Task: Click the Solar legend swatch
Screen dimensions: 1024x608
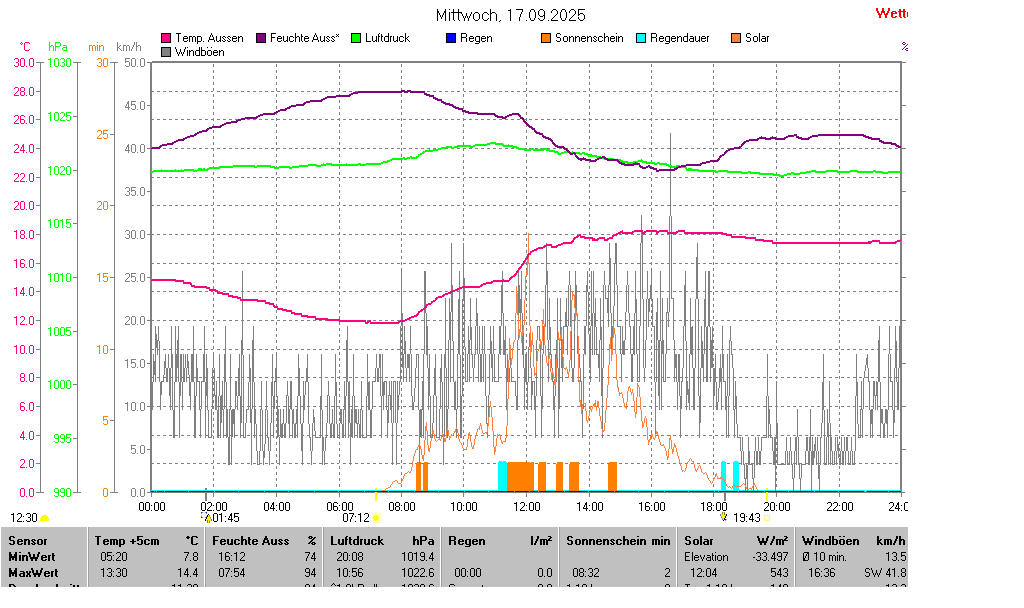Action: tap(736, 39)
